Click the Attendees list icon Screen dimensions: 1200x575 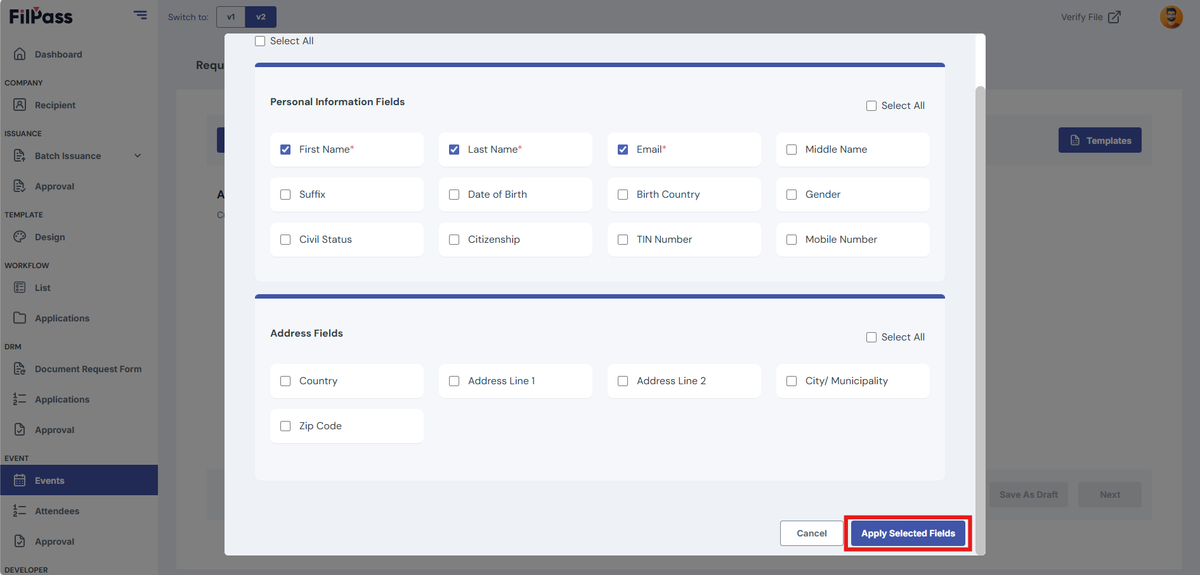(20, 511)
